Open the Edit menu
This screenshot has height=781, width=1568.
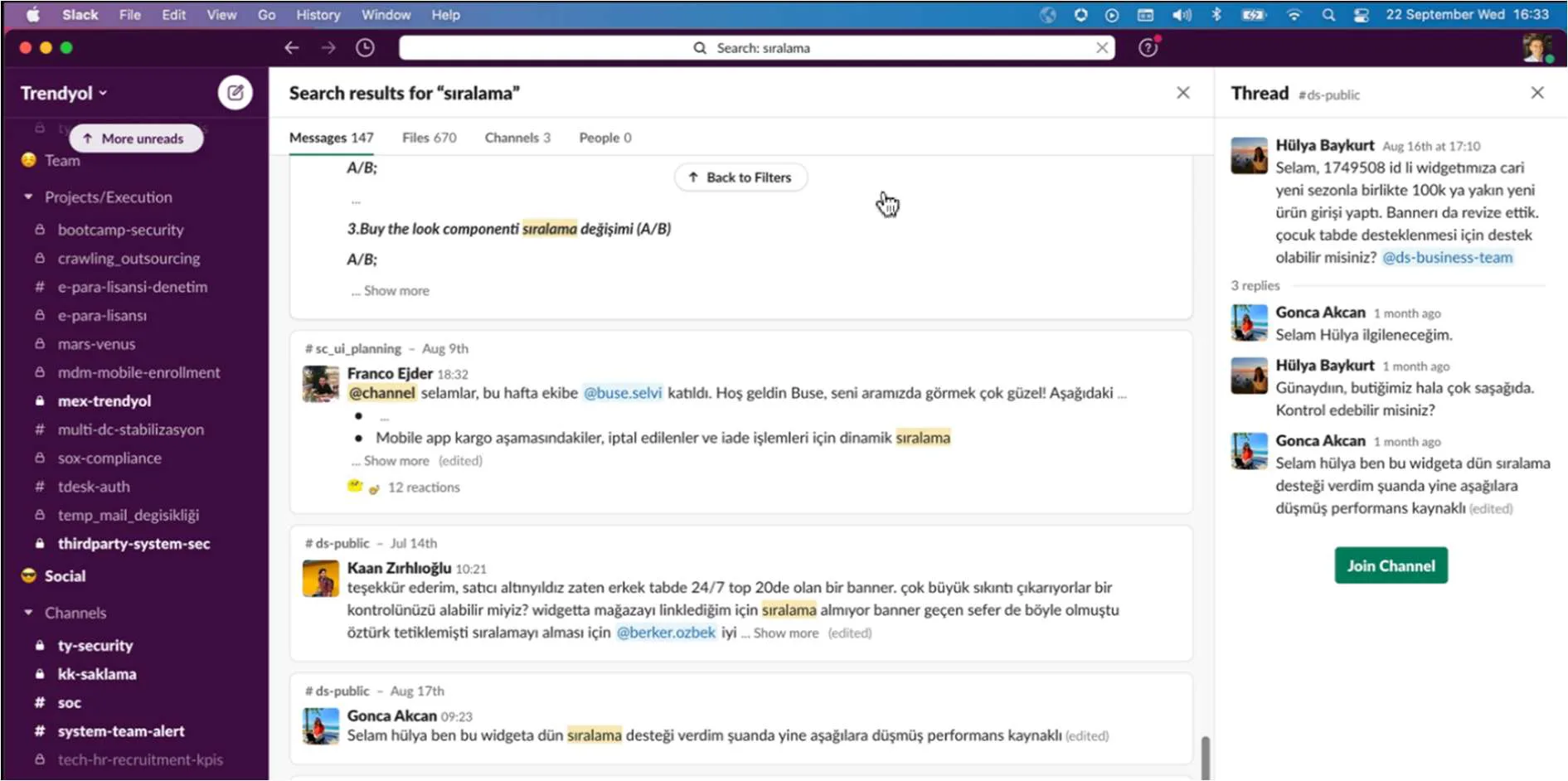coord(173,14)
